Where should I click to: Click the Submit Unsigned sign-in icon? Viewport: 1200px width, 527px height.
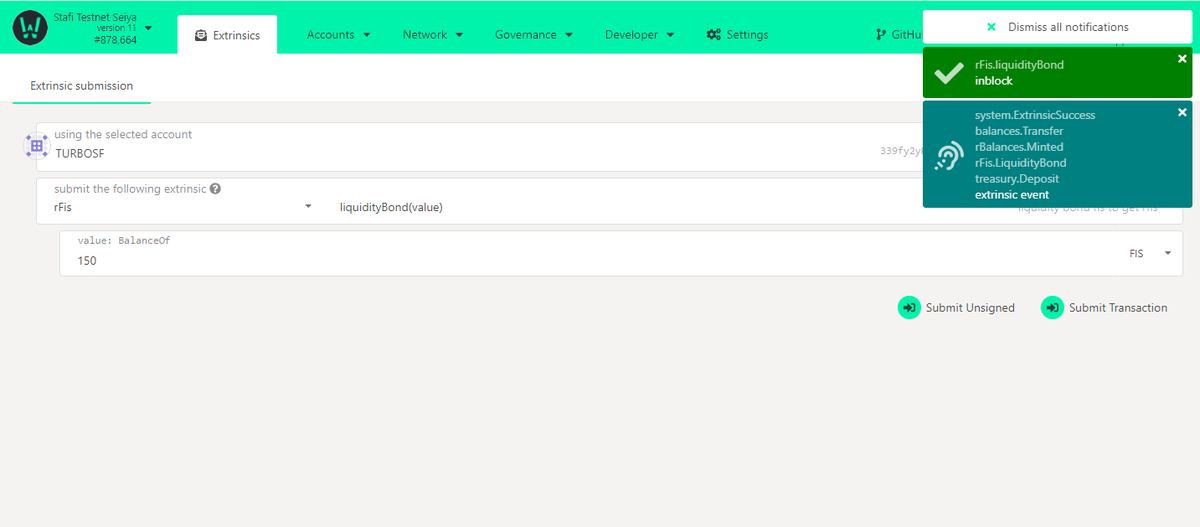(x=909, y=308)
